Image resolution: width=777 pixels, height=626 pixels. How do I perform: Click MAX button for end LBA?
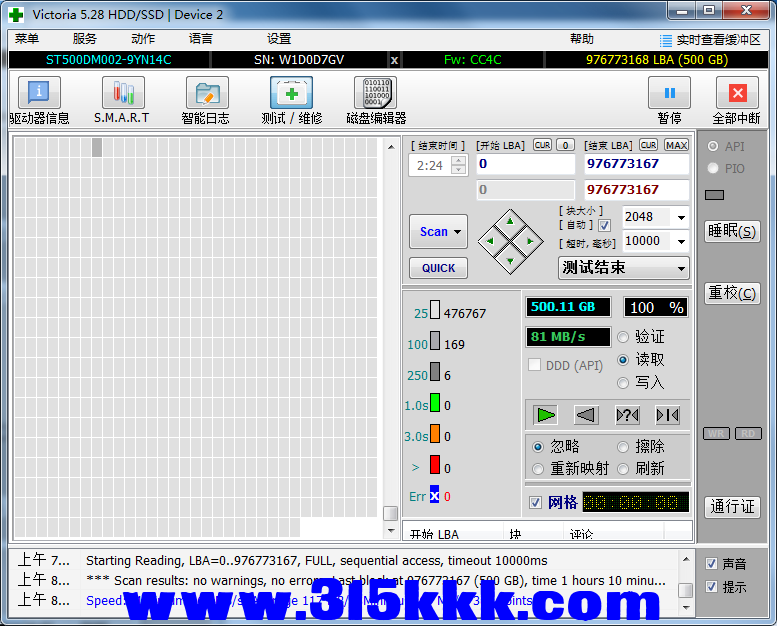coord(676,145)
